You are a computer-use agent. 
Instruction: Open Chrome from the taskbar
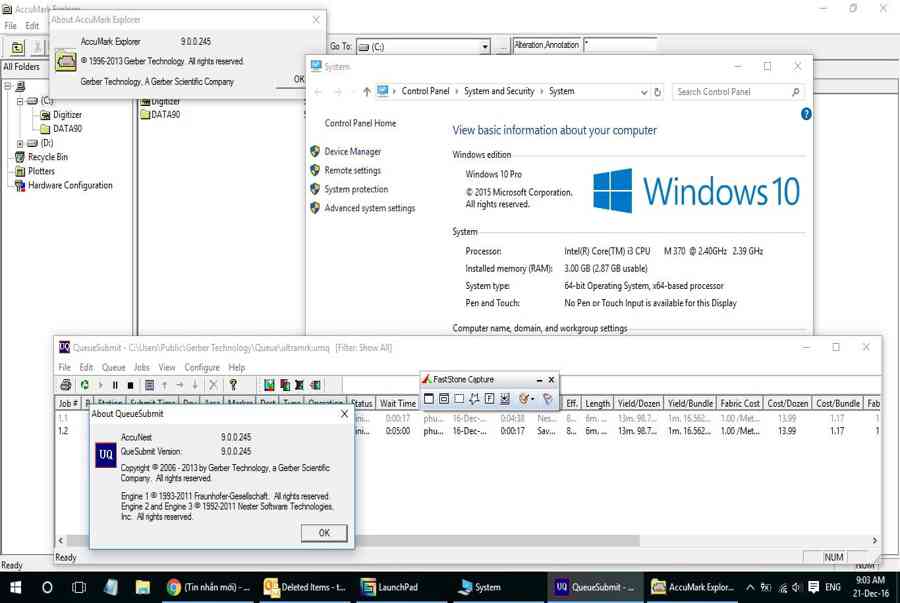pyautogui.click(x=173, y=587)
